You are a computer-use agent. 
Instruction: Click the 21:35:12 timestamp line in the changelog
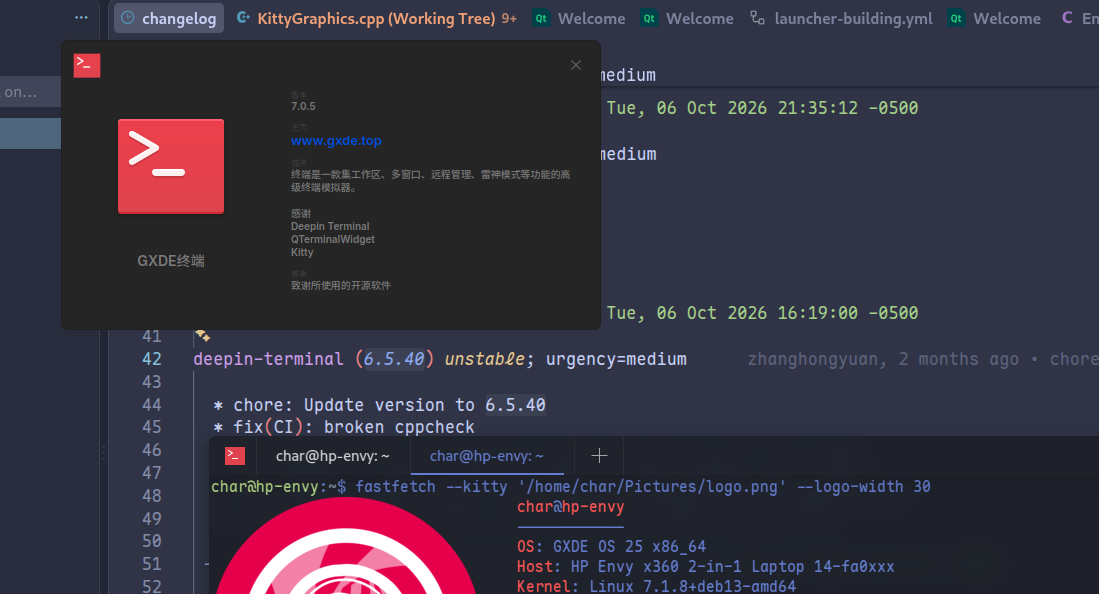tap(763, 108)
